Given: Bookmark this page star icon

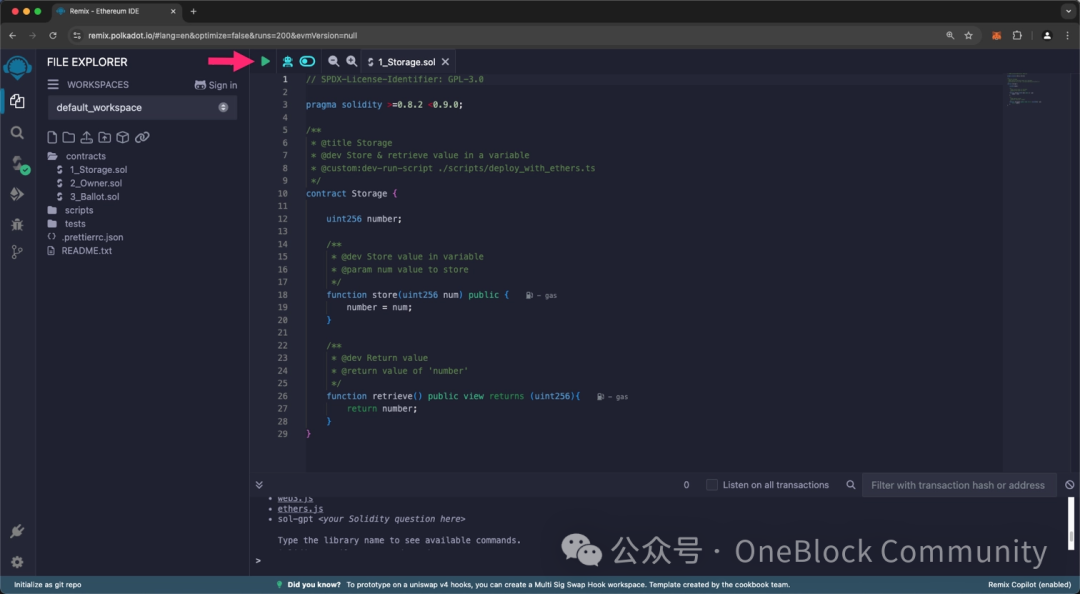Looking at the screenshot, I should click(968, 35).
